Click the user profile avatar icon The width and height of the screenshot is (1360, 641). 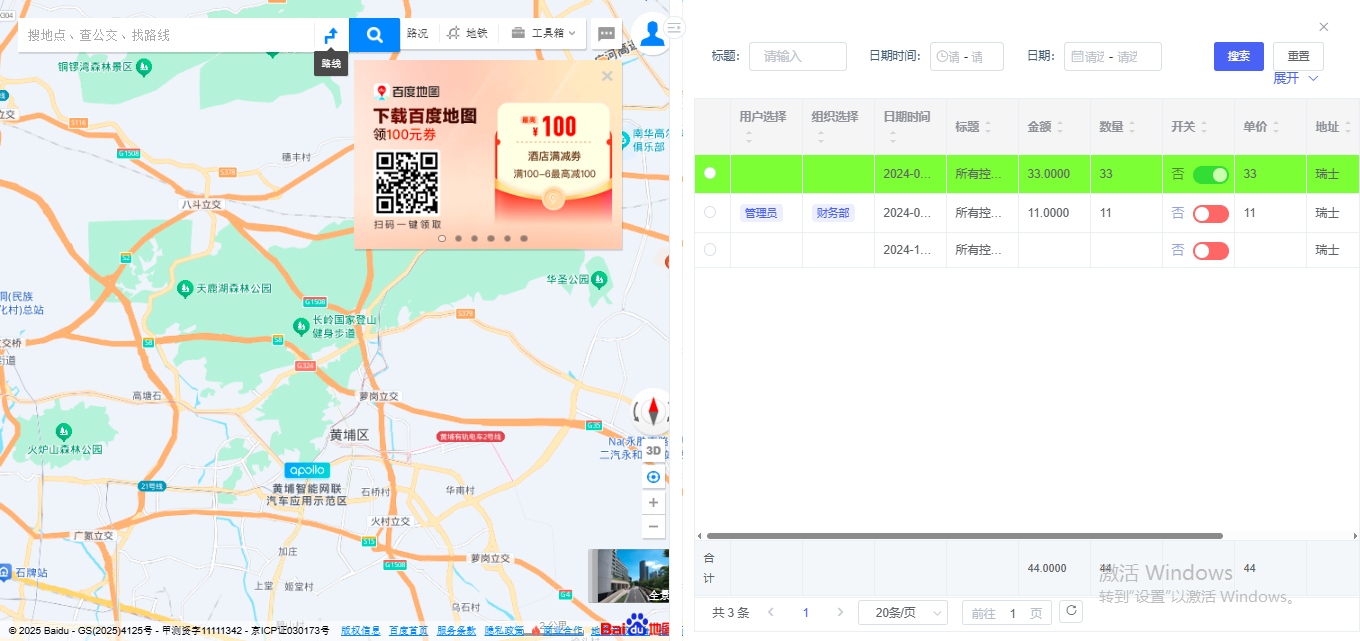click(x=652, y=34)
